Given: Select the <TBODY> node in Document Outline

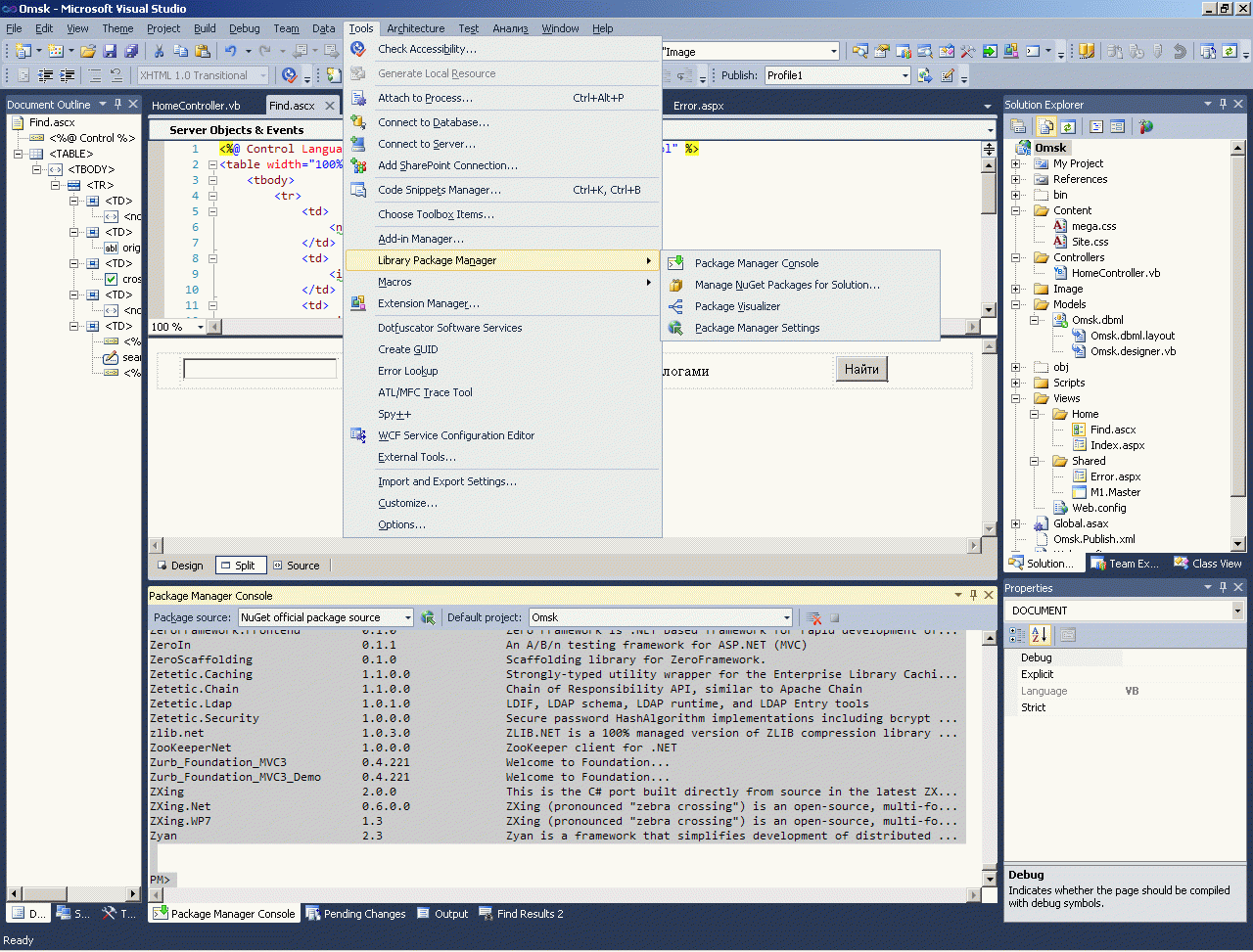Looking at the screenshot, I should [x=91, y=169].
